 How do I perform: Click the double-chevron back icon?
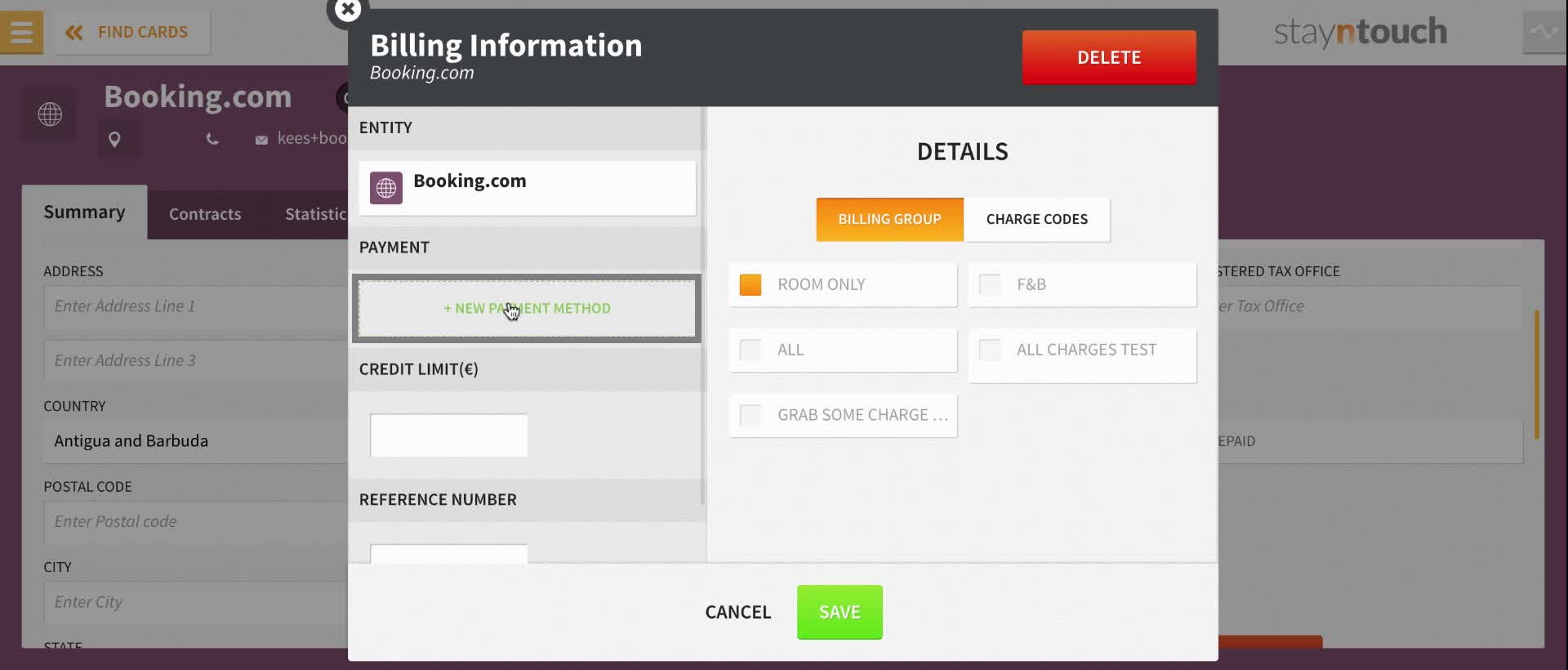[x=74, y=33]
